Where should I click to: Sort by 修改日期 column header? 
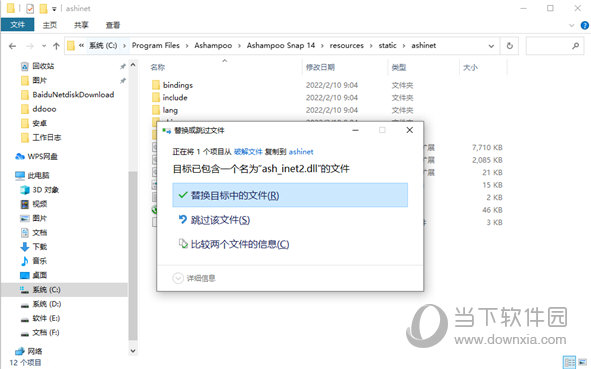click(x=320, y=67)
